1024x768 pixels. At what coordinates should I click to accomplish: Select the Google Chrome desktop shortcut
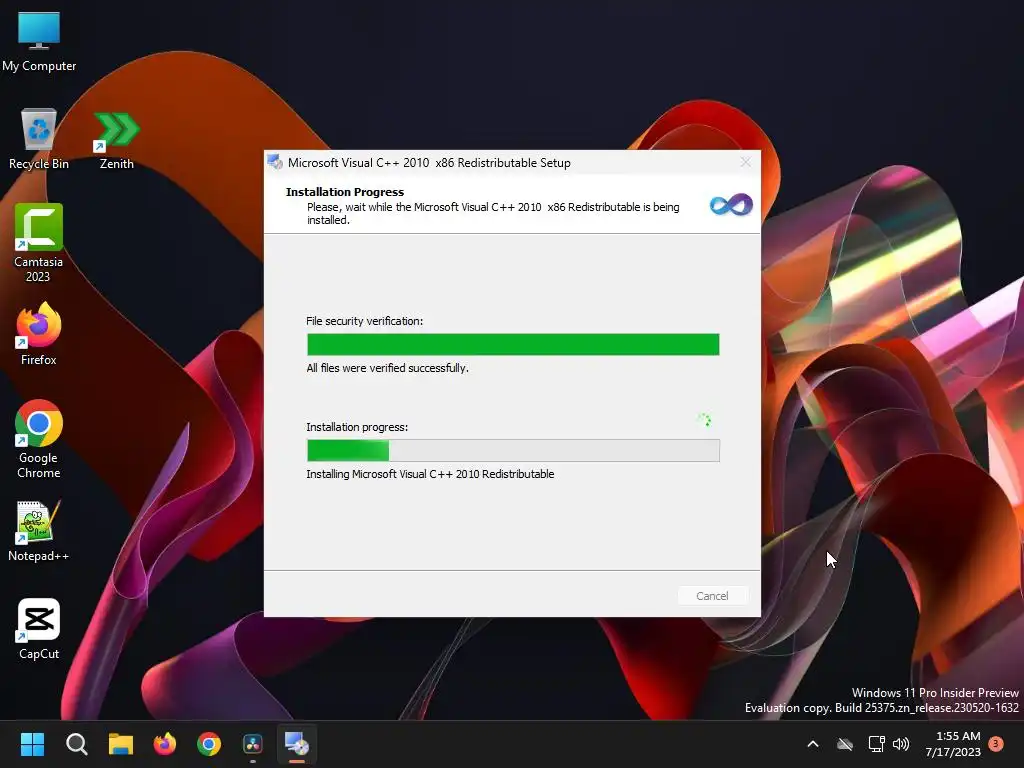click(39, 440)
